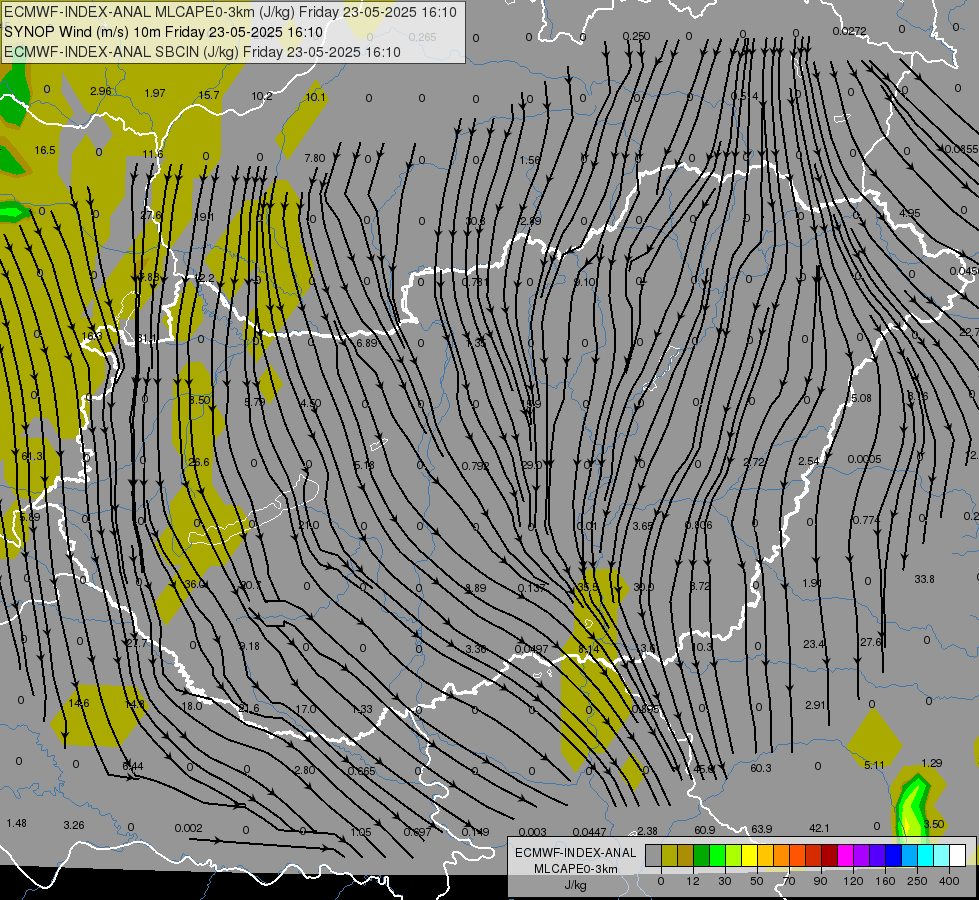The height and width of the screenshot is (900, 979).
Task: Click the grid value 3.26
Action: click(74, 825)
